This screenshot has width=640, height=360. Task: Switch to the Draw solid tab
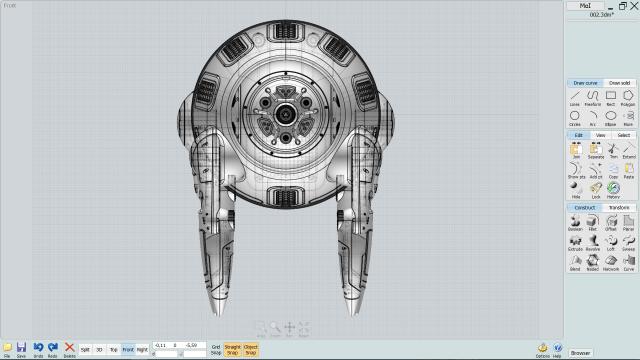point(620,83)
